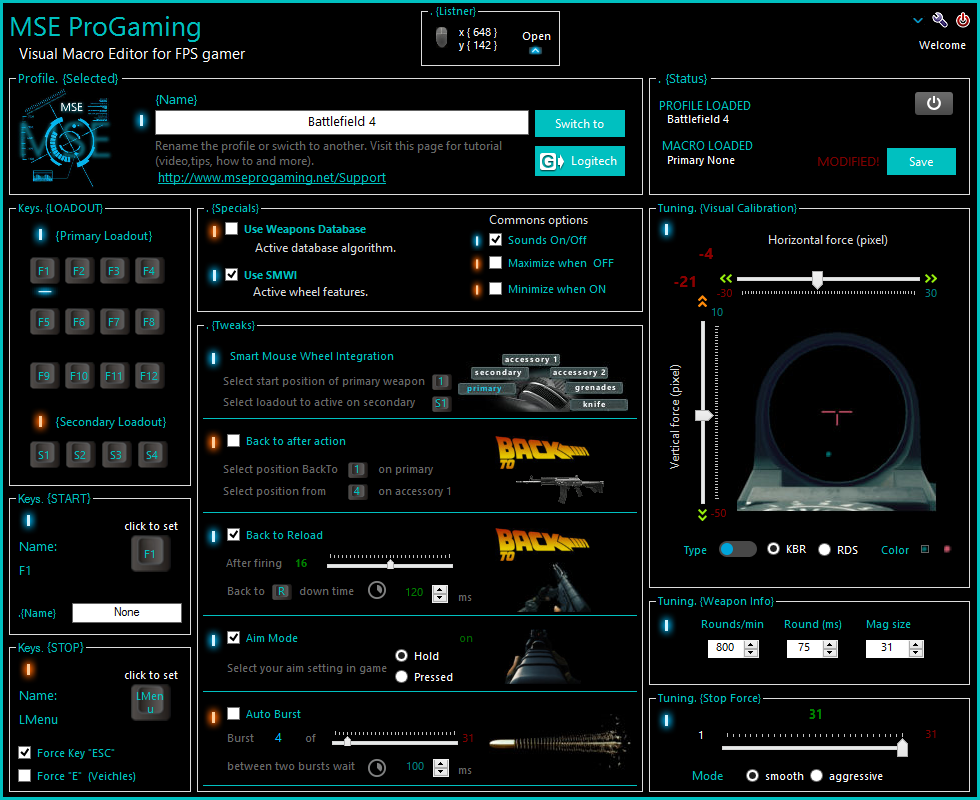Image resolution: width=980 pixels, height=800 pixels.
Task: Flip the Type toggle switch
Action: 738,549
